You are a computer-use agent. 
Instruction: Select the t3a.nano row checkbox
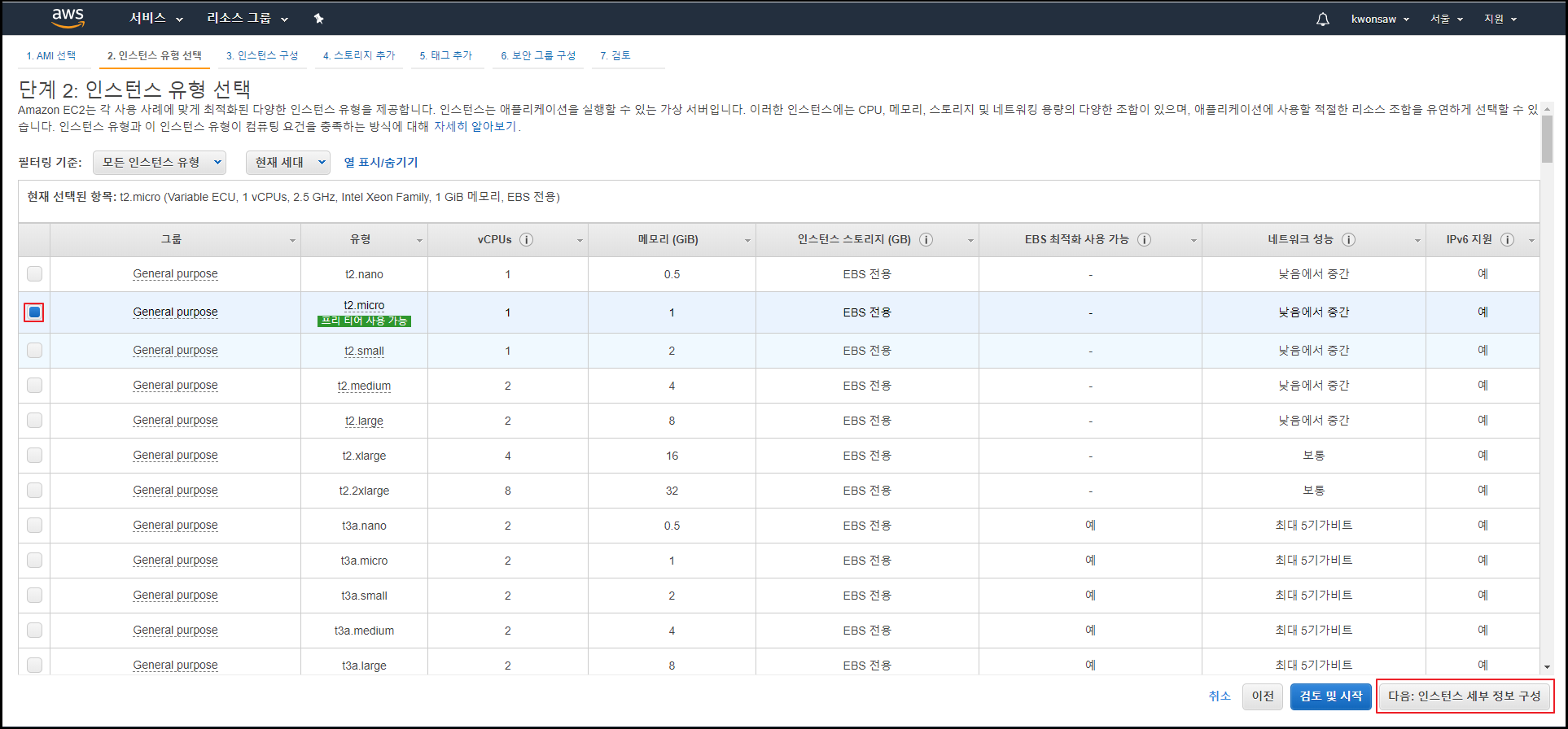[x=34, y=525]
